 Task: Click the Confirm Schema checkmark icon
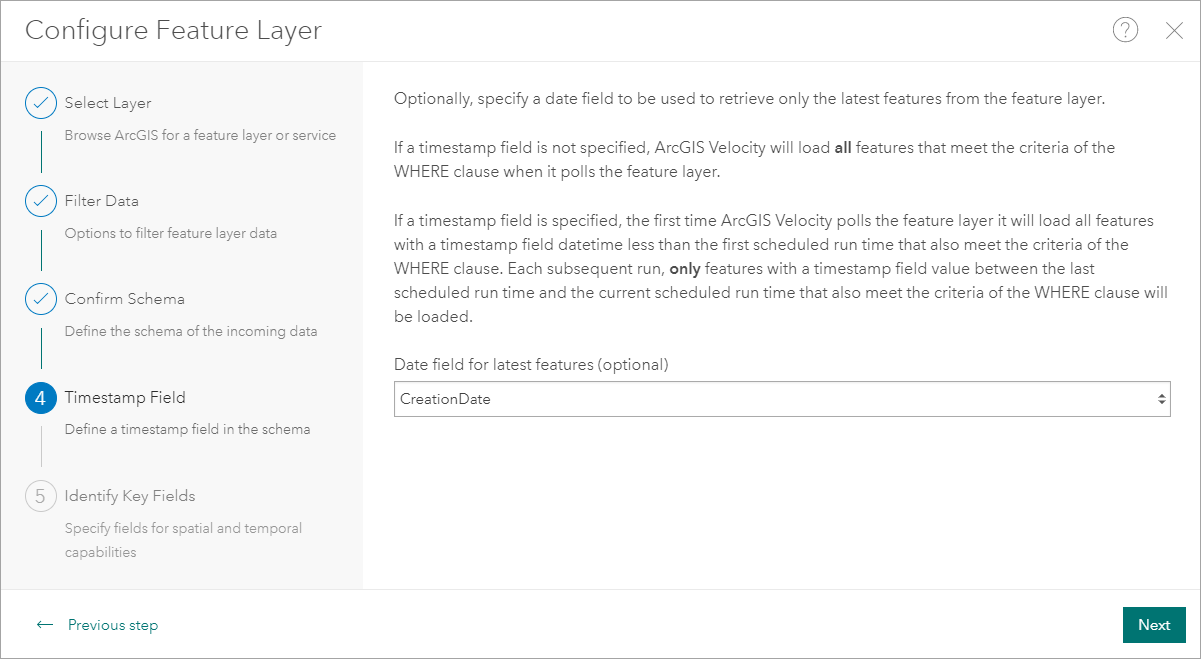pyautogui.click(x=41, y=299)
